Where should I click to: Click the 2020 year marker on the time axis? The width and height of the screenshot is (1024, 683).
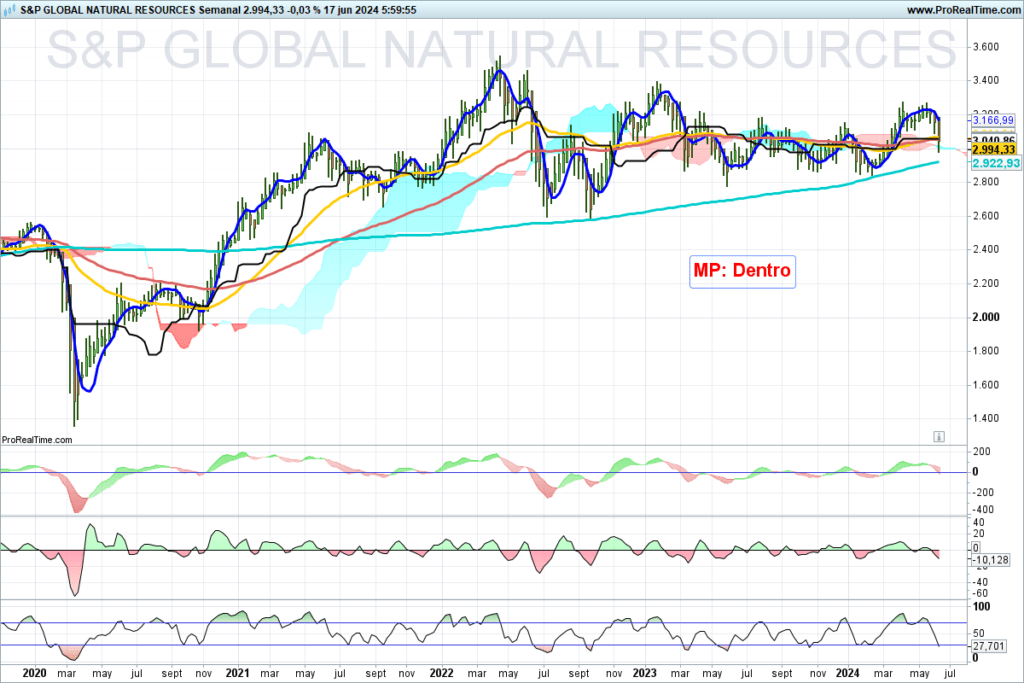coord(34,673)
